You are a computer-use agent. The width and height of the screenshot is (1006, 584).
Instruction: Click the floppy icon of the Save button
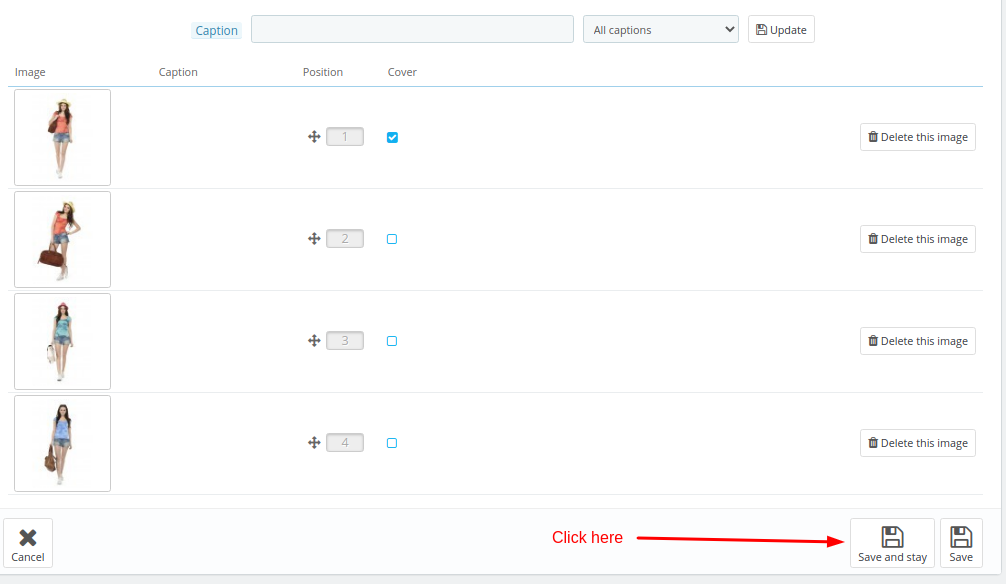pyautogui.click(x=960, y=537)
